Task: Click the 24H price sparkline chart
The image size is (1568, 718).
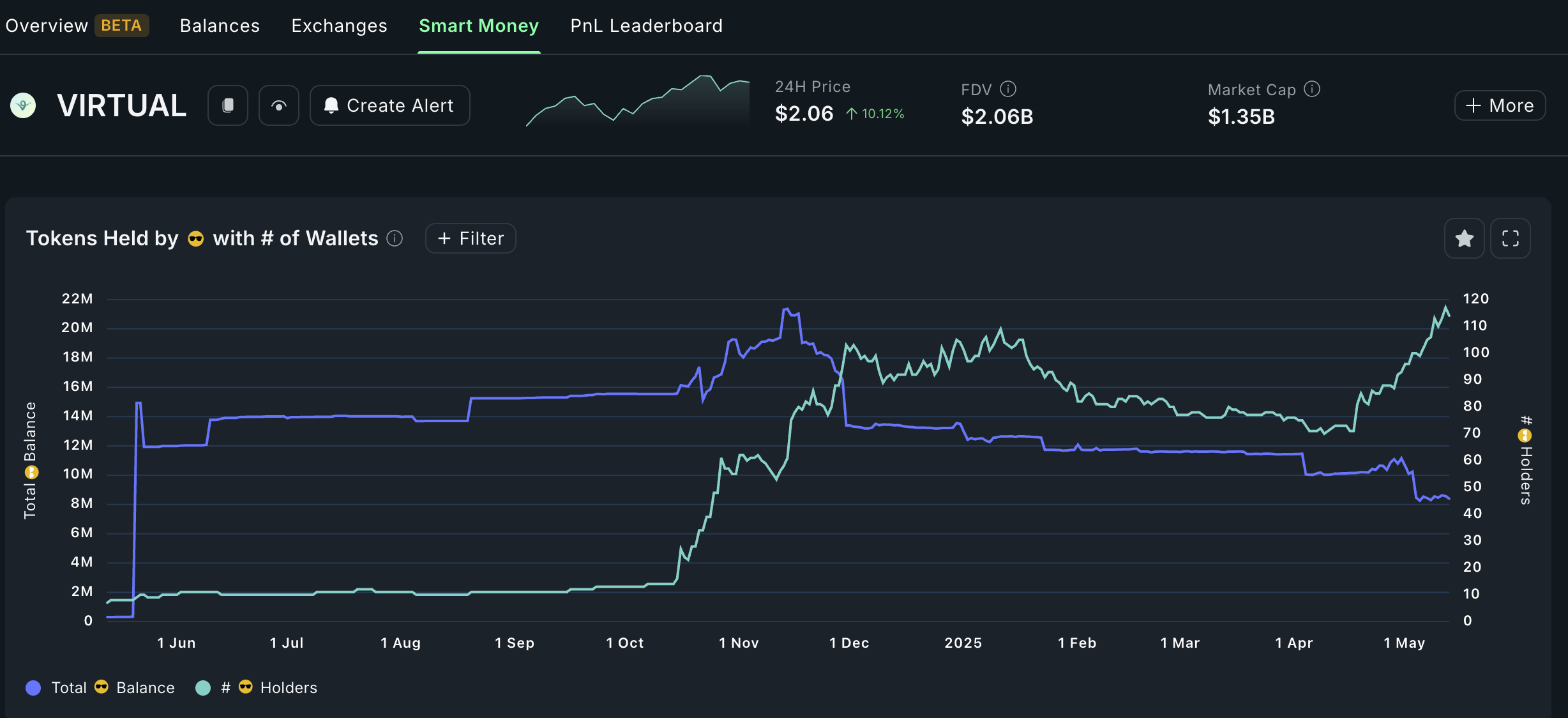Action: (x=637, y=102)
